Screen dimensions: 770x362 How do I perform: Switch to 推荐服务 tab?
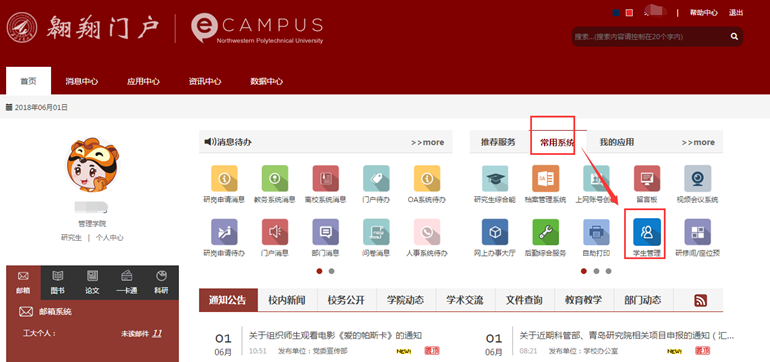[498, 142]
